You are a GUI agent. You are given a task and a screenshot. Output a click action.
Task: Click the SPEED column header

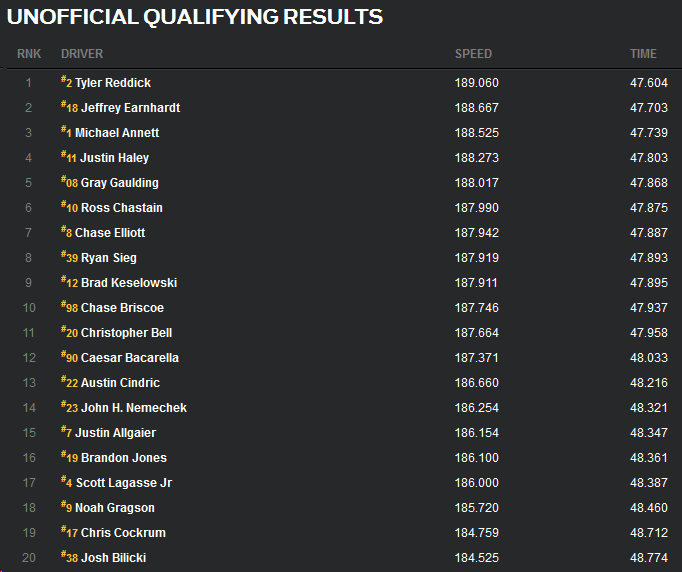tap(473, 54)
